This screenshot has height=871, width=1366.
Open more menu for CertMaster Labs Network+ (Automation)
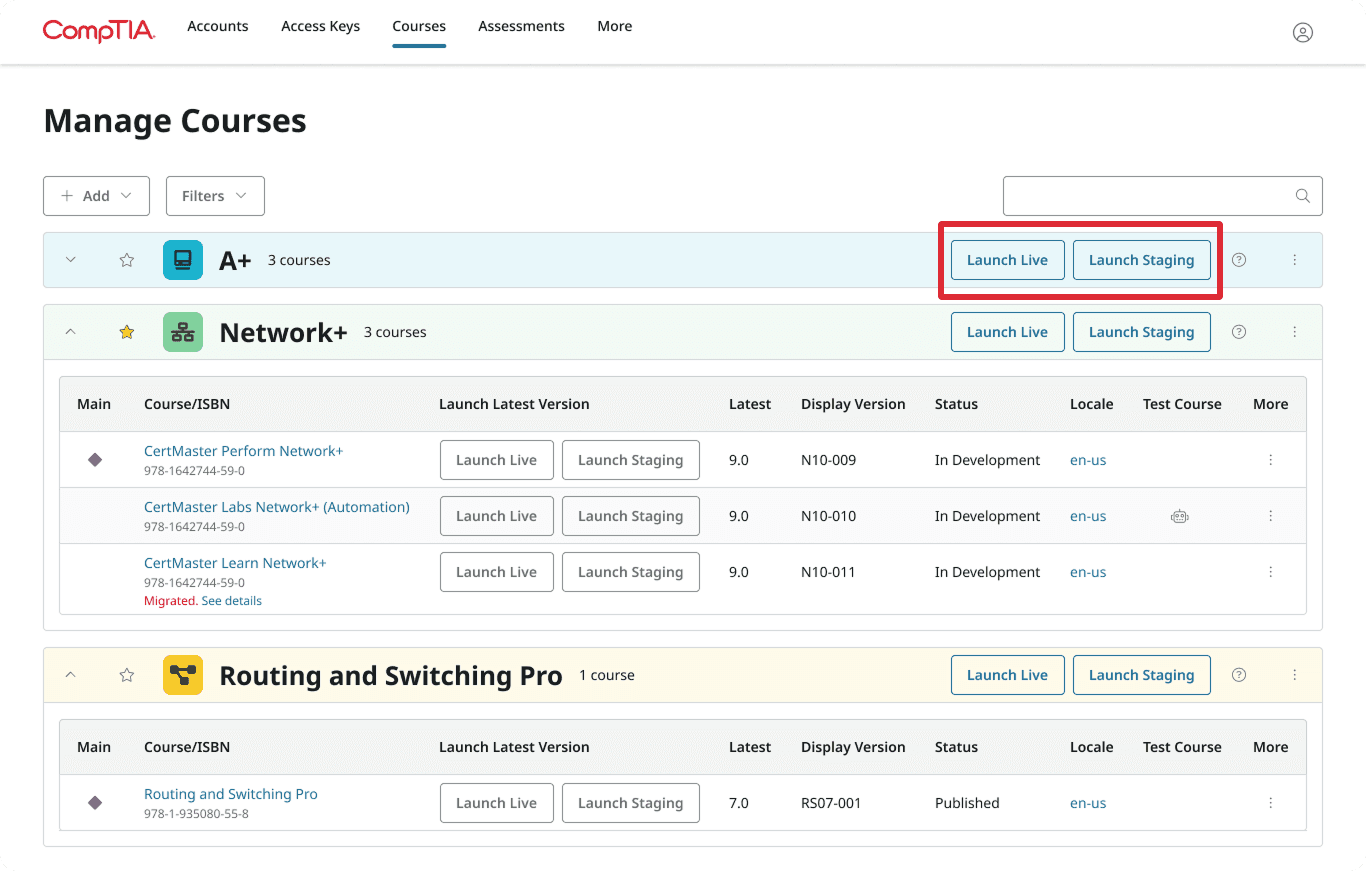[1271, 516]
